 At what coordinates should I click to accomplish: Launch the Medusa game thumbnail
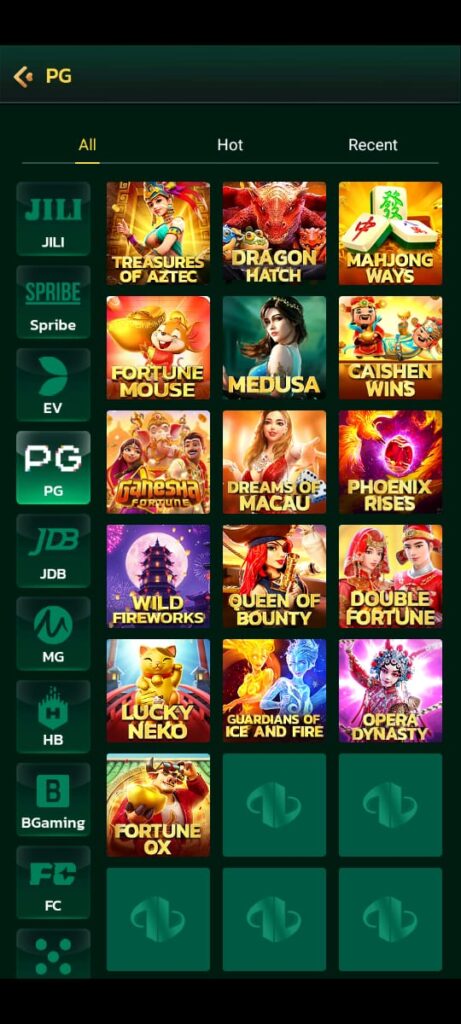click(x=274, y=347)
